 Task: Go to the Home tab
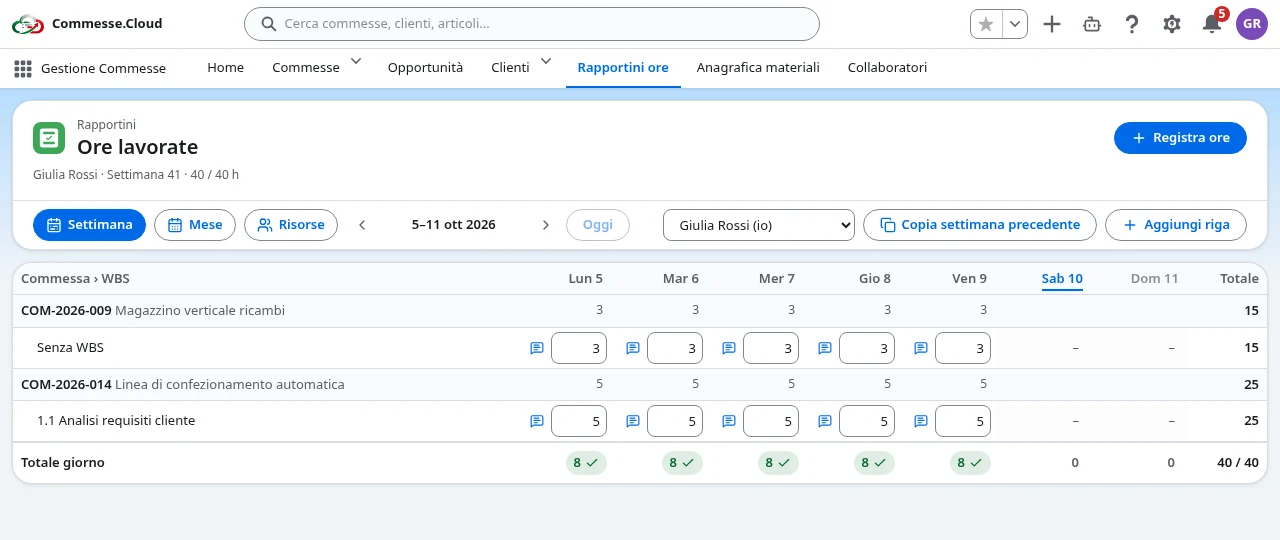point(225,68)
